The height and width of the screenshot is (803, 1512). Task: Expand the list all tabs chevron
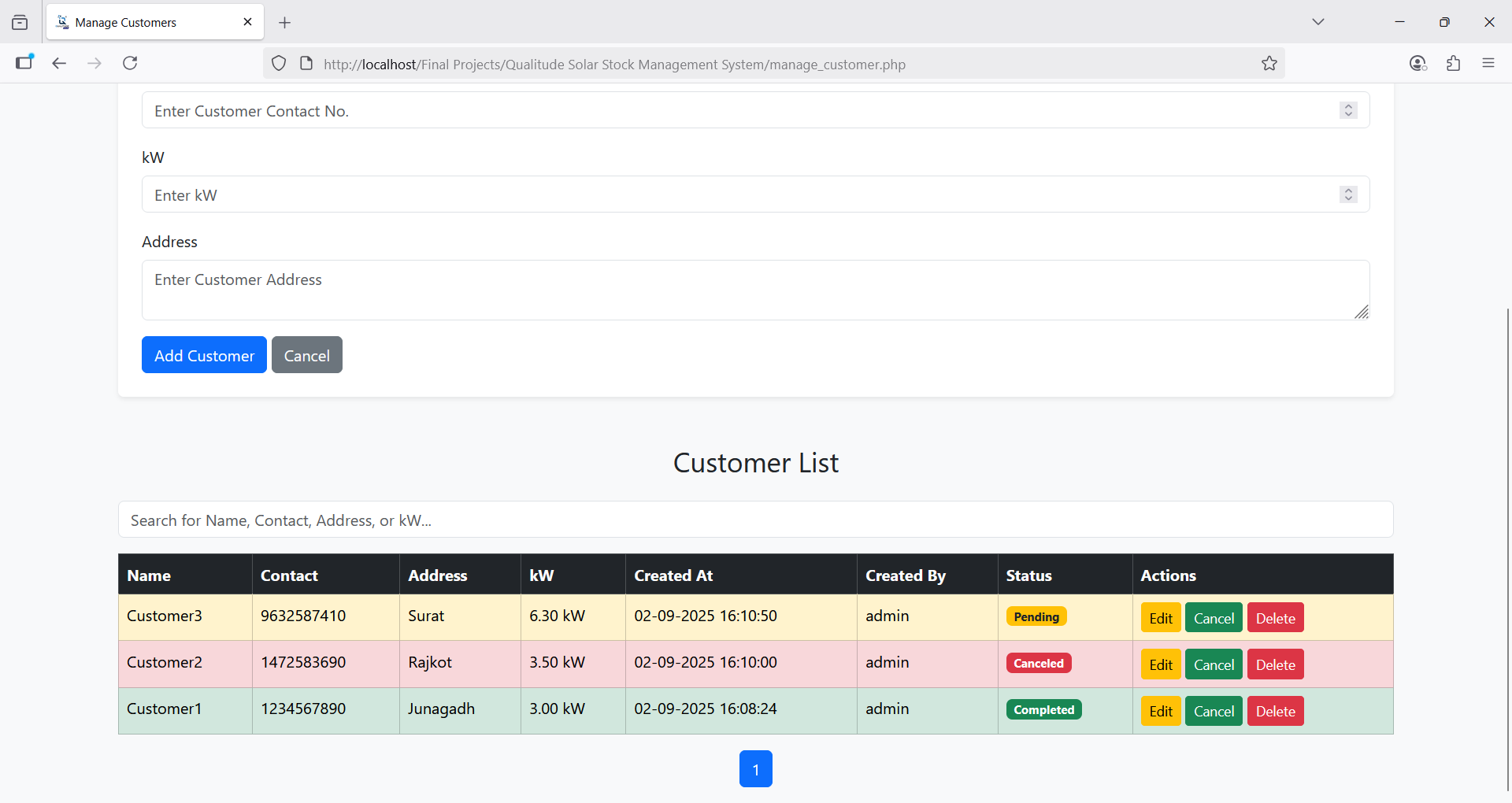click(1317, 22)
